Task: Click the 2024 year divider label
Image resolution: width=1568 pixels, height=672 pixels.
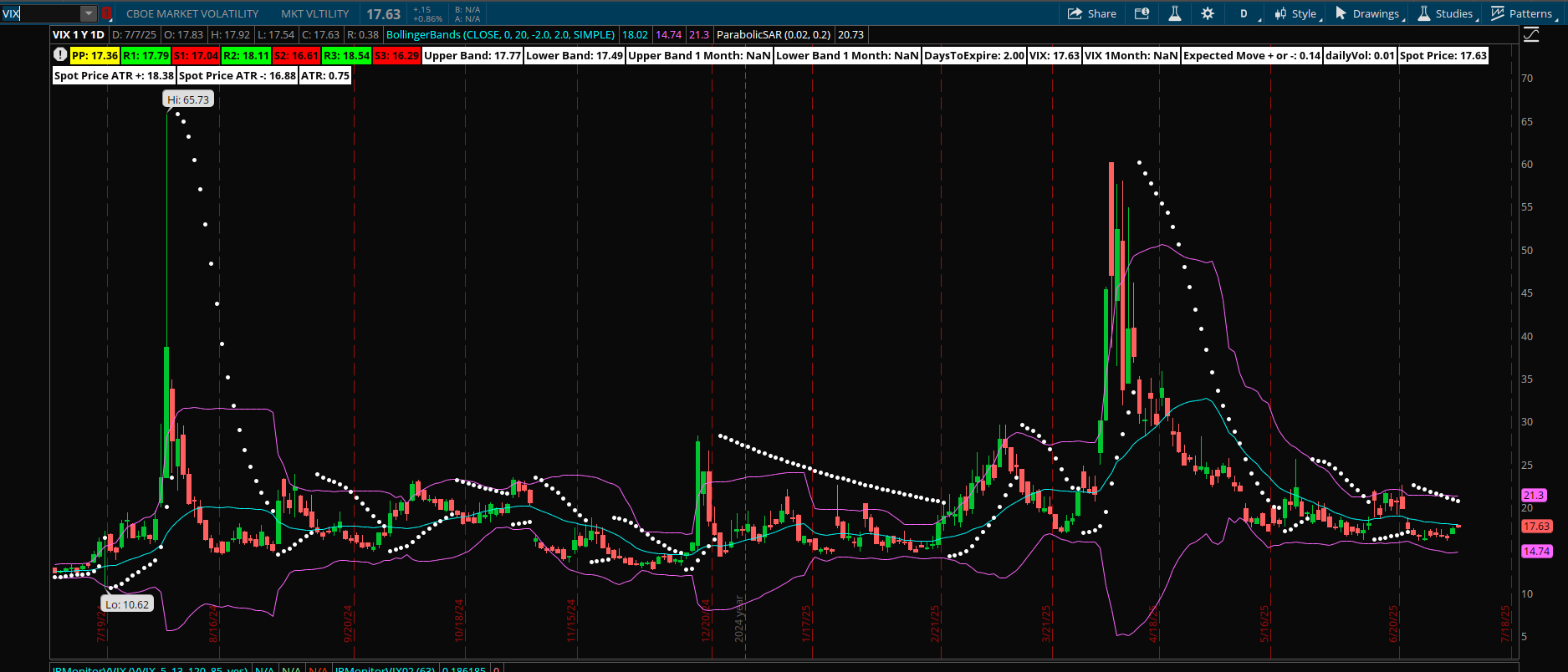Action: pos(739,619)
